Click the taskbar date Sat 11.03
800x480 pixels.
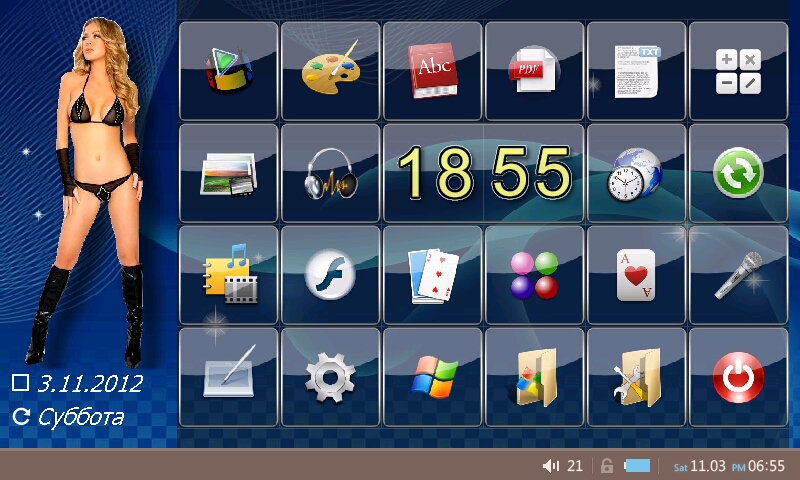(x=699, y=466)
